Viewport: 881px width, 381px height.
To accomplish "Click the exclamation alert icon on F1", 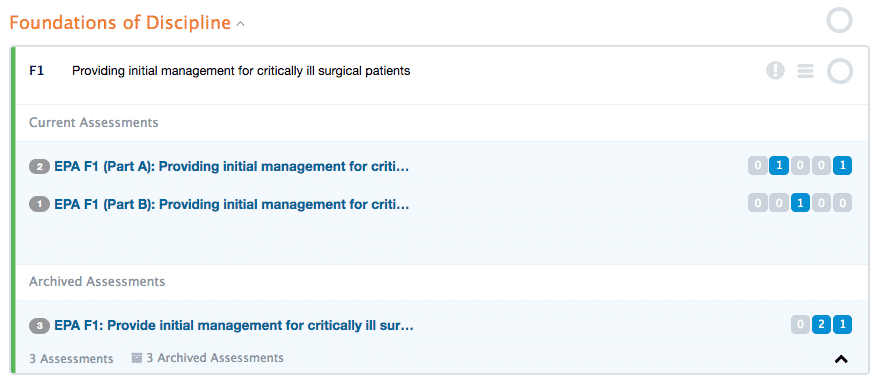I will click(x=775, y=71).
